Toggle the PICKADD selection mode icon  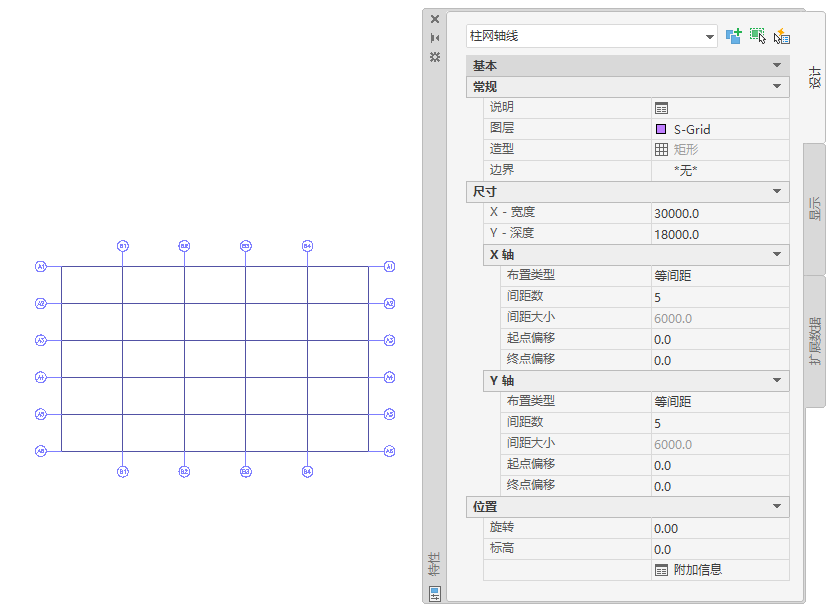[x=734, y=36]
